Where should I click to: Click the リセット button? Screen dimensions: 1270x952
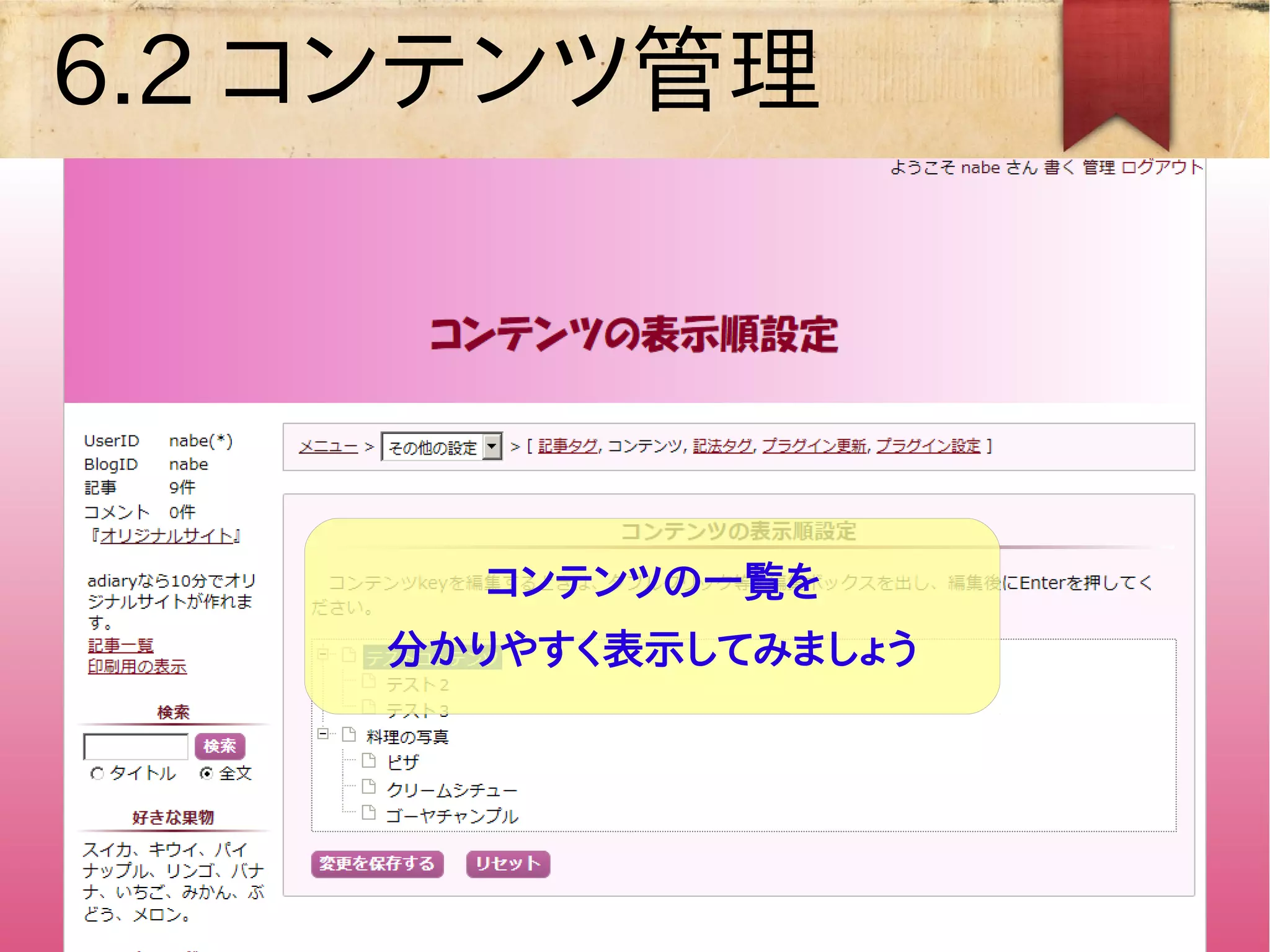508,863
